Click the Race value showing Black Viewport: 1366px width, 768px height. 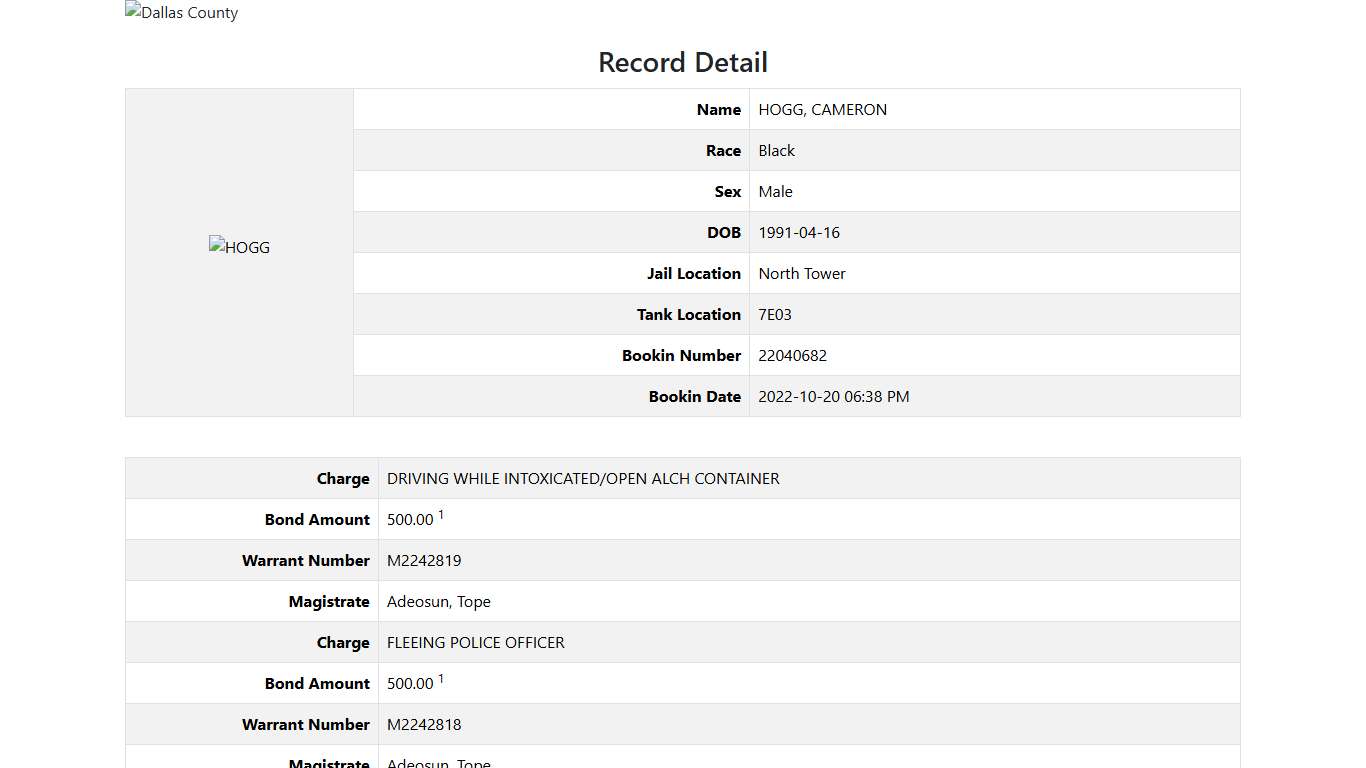coord(776,150)
